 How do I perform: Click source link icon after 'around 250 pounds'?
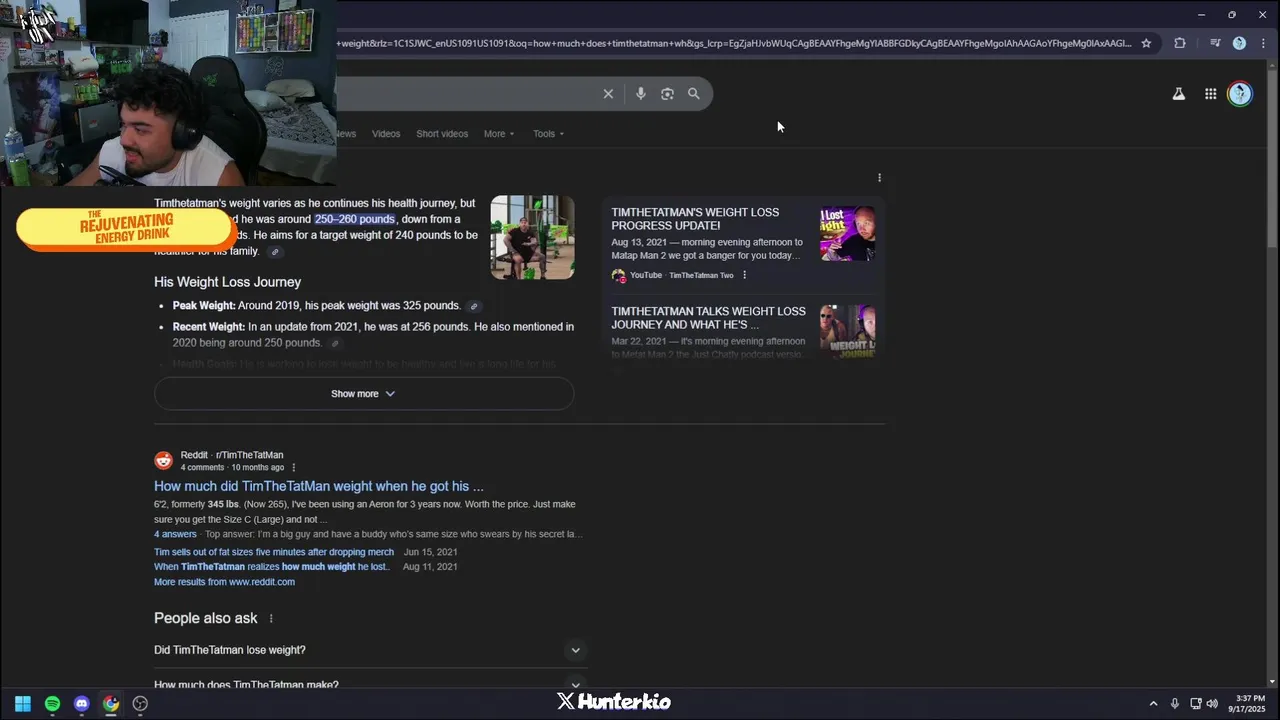(x=334, y=343)
